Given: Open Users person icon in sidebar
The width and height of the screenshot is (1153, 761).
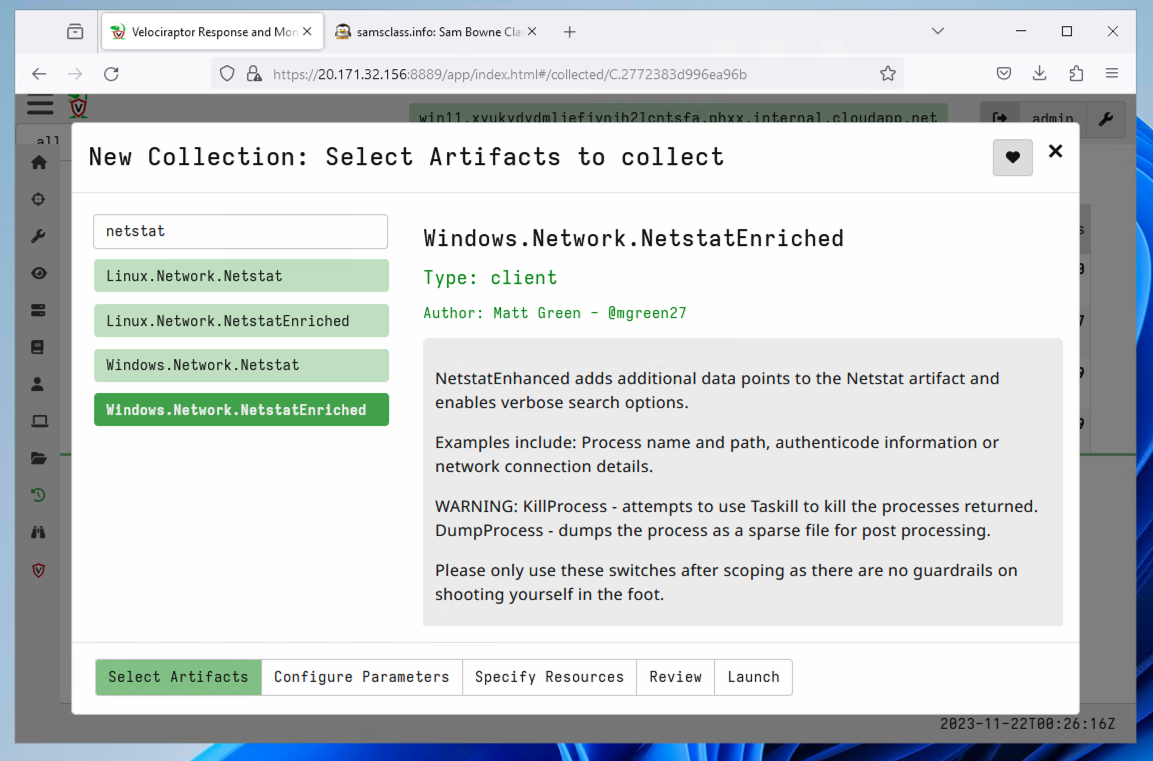Looking at the screenshot, I should tap(39, 384).
